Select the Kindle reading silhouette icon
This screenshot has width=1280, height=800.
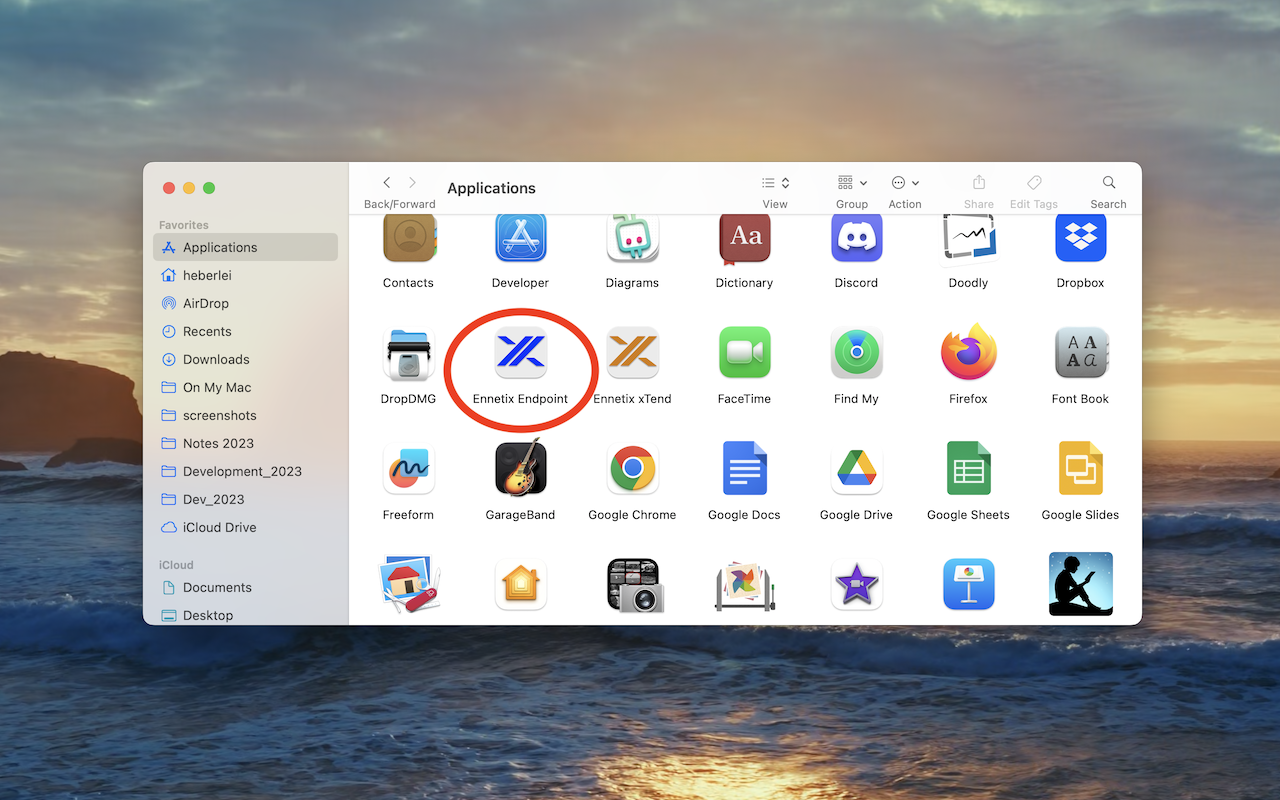coord(1080,584)
